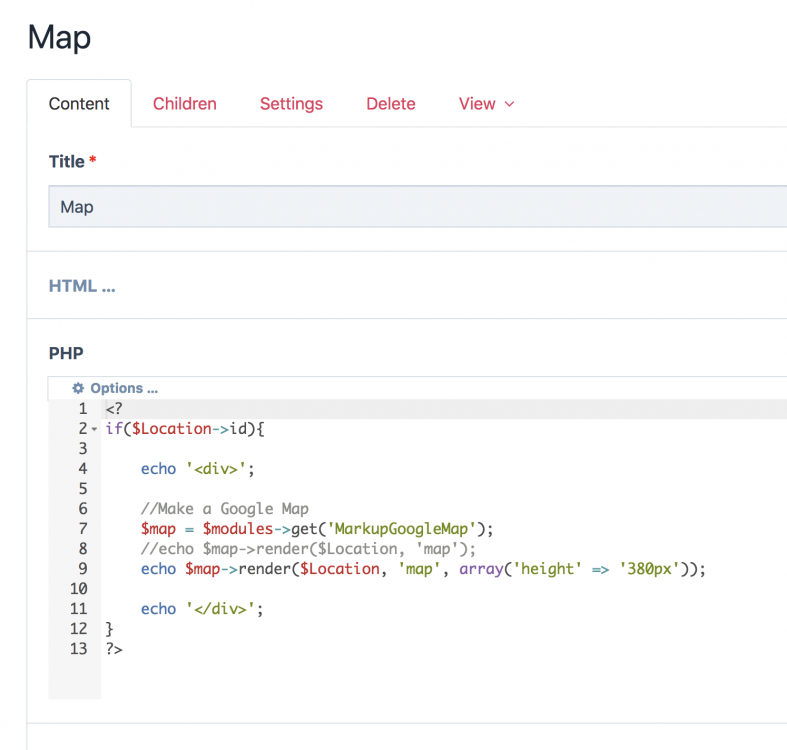Click the "//Make a Google Map" comment line
This screenshot has width=787, height=750.
pyautogui.click(x=224, y=509)
